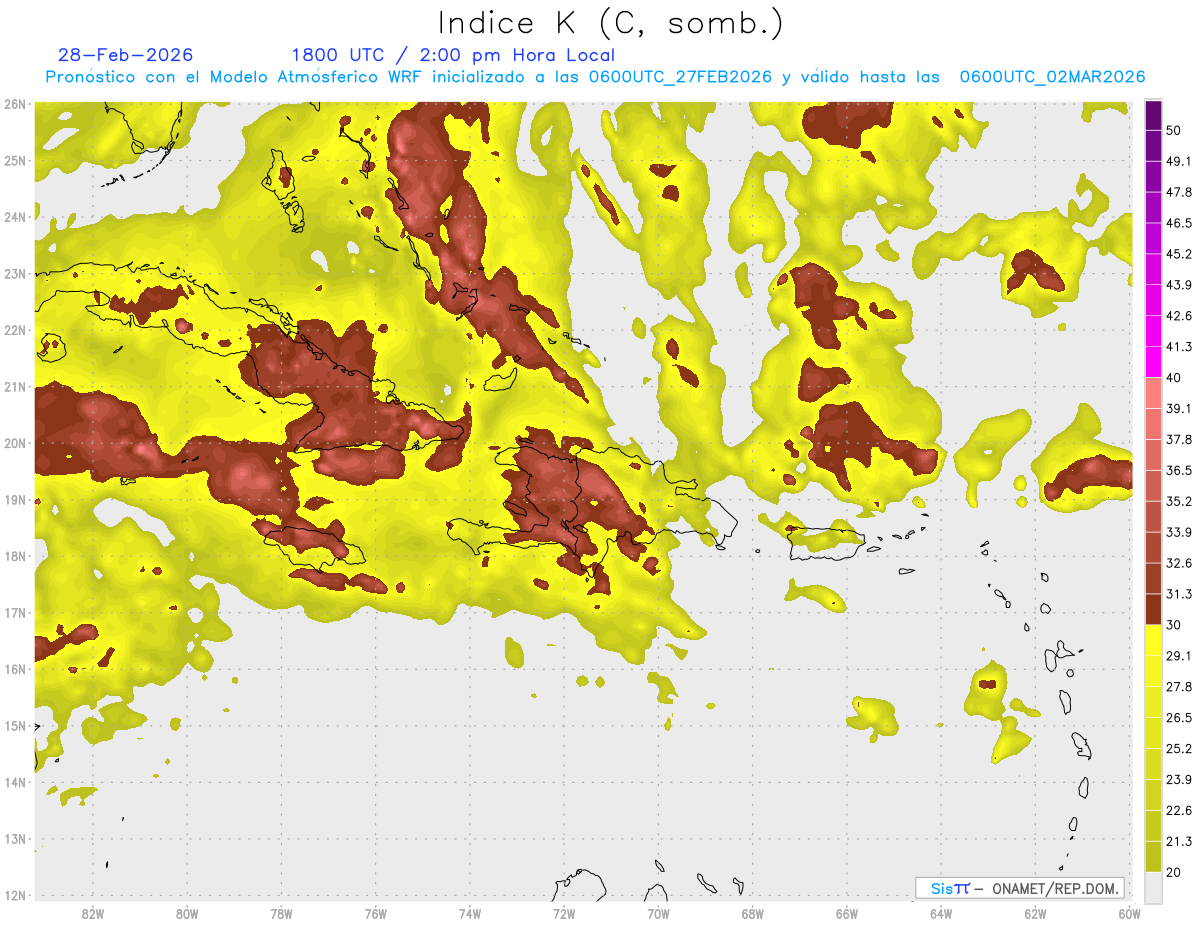Click the colorbar value '27.8'
This screenshot has height=927, width=1200.
click(x=1179, y=687)
